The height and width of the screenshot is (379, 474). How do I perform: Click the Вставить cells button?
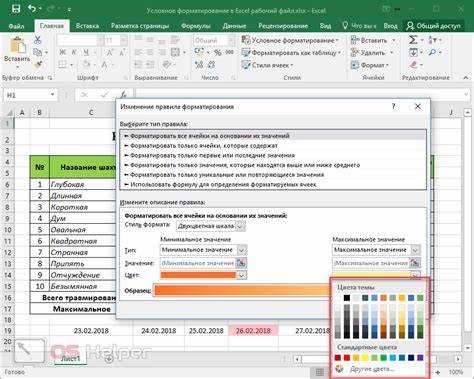369,40
